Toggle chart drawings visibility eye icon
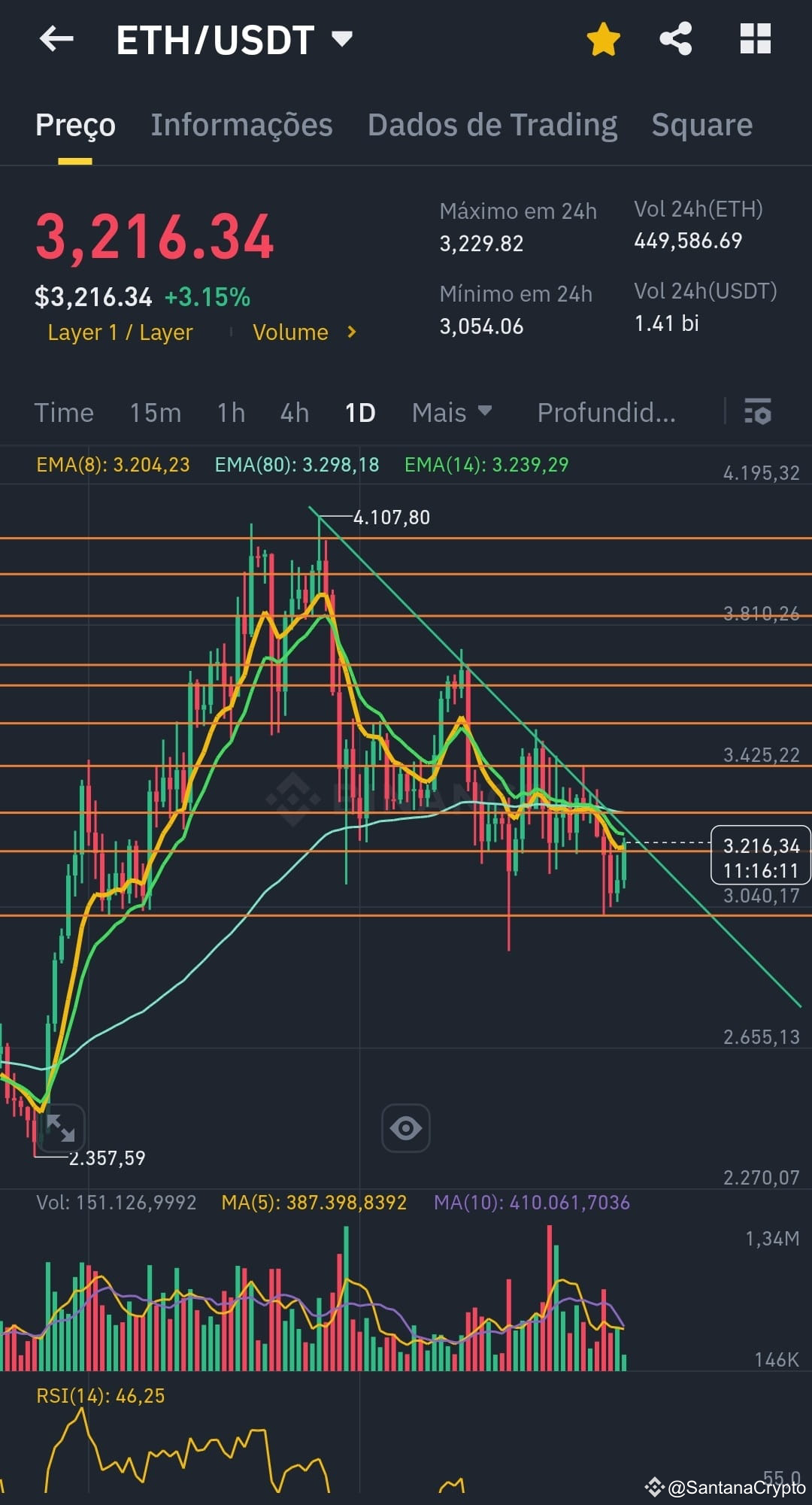 pos(406,1128)
